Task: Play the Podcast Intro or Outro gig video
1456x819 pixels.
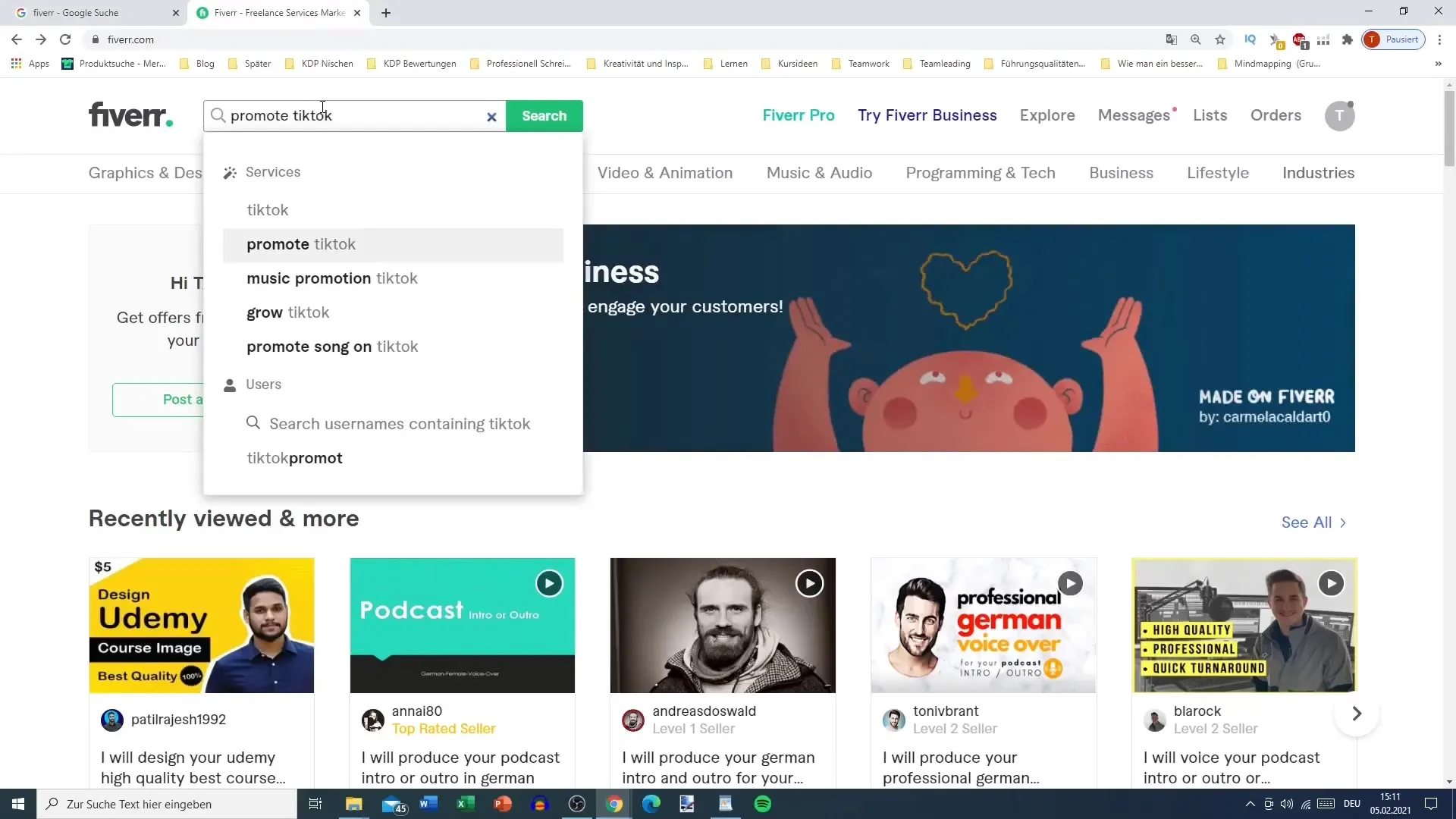Action: tap(549, 583)
